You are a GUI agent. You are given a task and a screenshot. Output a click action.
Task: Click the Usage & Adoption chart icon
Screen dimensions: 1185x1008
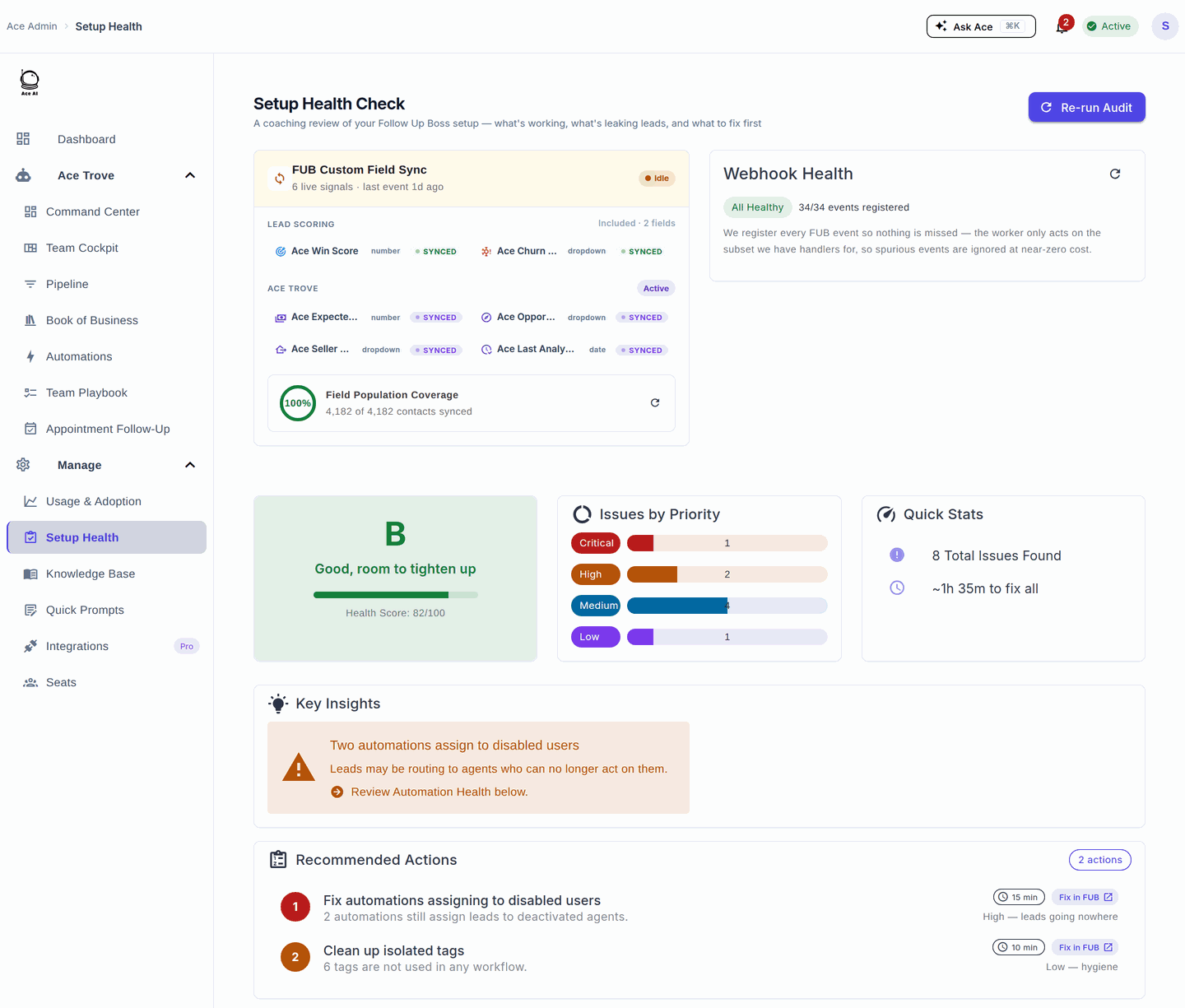point(30,501)
